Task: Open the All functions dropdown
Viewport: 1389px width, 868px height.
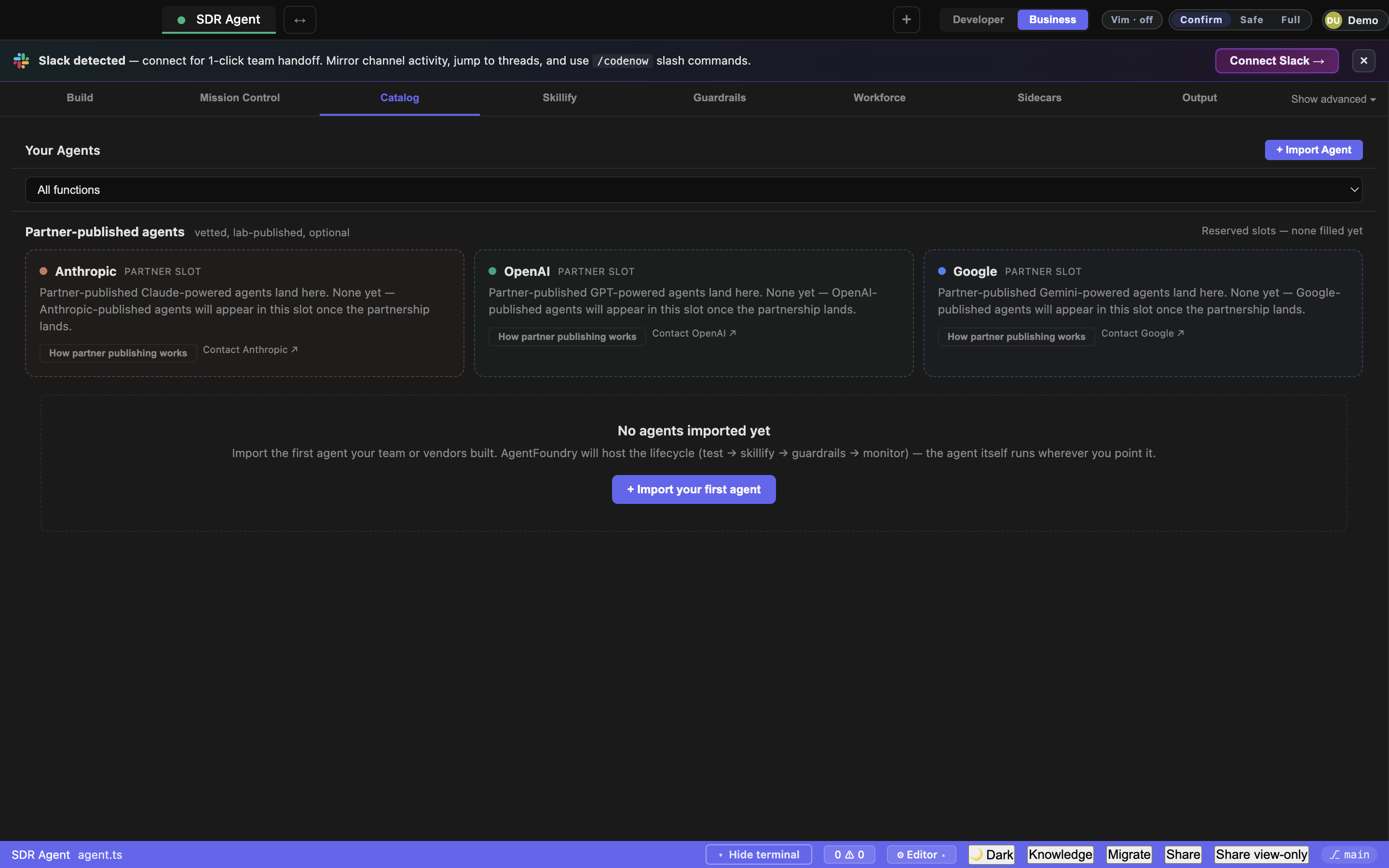Action: [x=694, y=190]
